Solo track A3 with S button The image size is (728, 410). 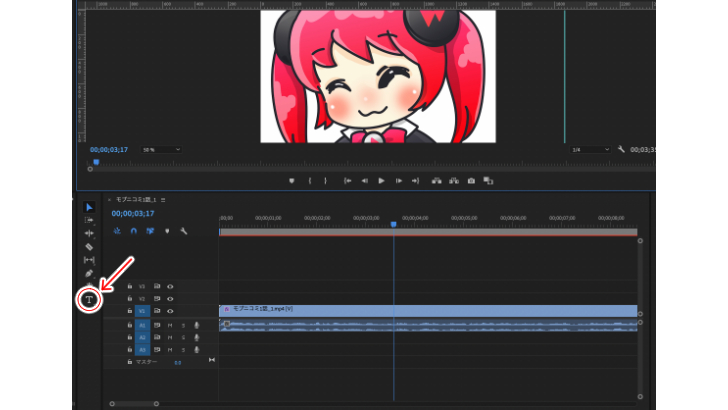coord(183,349)
